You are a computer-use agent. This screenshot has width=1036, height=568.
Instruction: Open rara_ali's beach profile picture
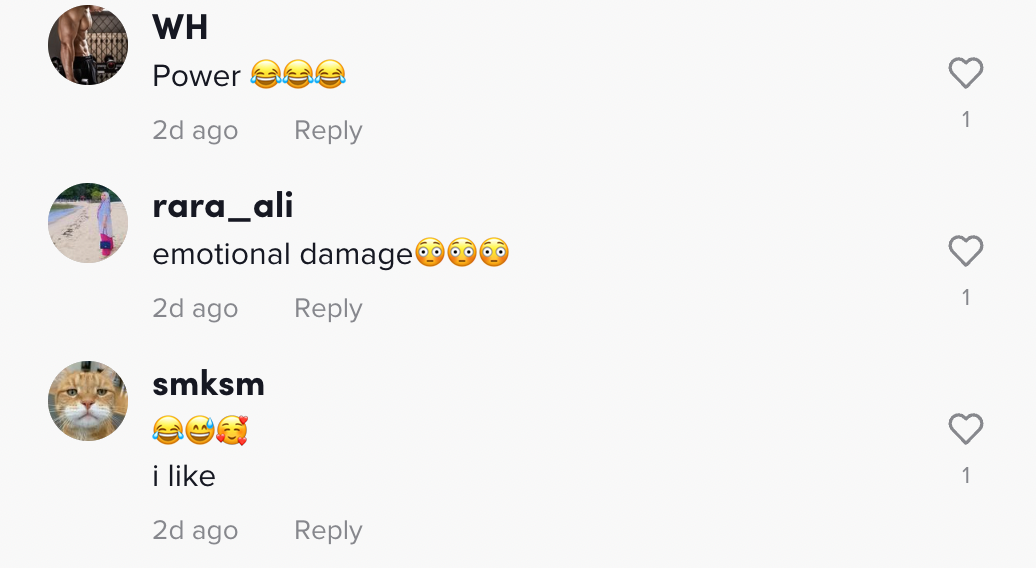click(88, 223)
